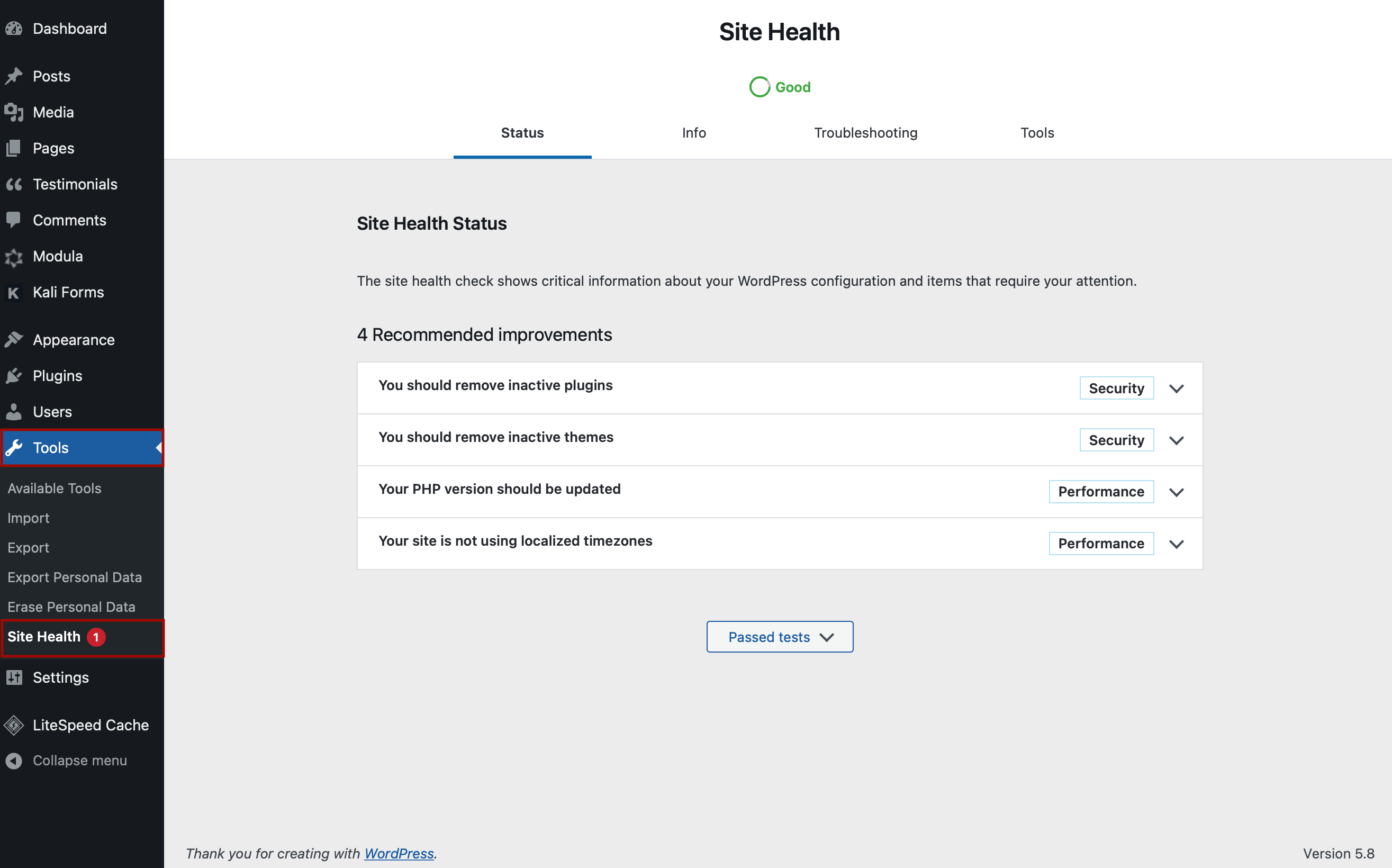Click the LiteSpeed Cache diamond icon
Viewport: 1392px width, 868px height.
14,725
